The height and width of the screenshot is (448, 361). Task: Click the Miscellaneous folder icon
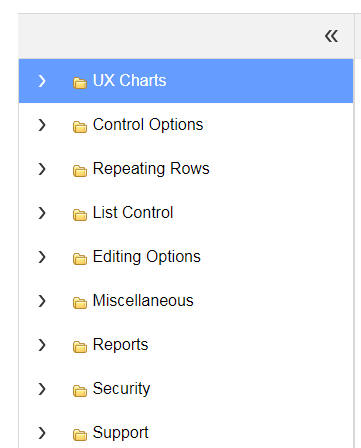(80, 303)
